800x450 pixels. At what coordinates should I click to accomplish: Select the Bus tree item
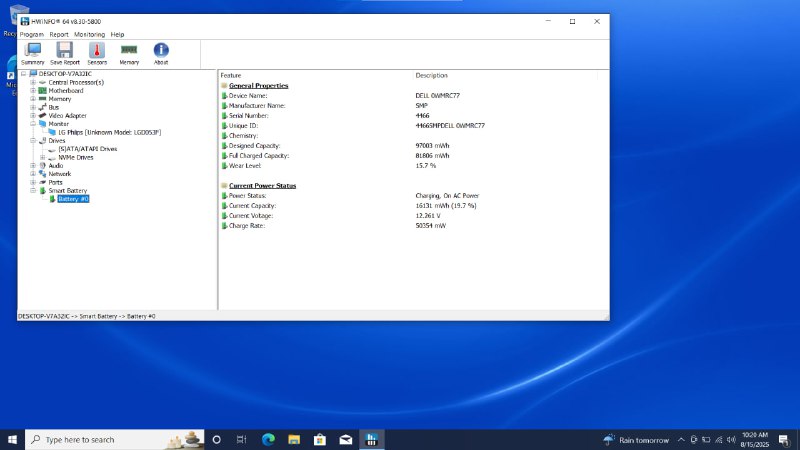54,107
